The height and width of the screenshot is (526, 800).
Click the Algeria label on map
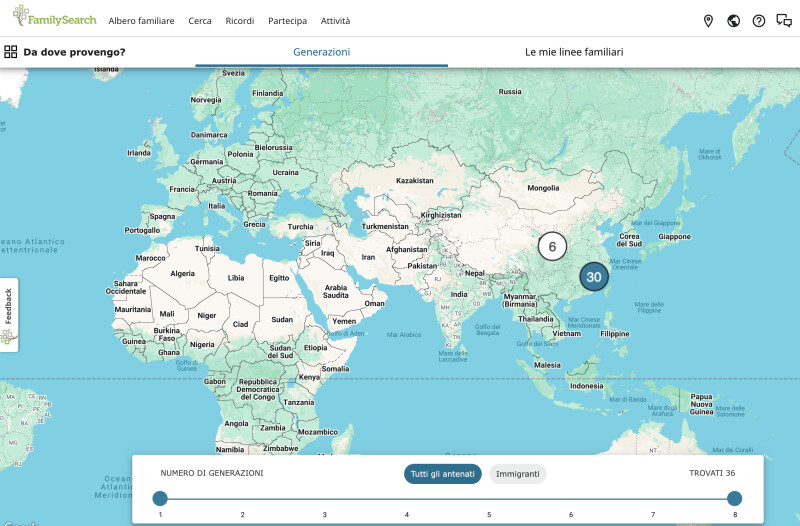pos(183,273)
